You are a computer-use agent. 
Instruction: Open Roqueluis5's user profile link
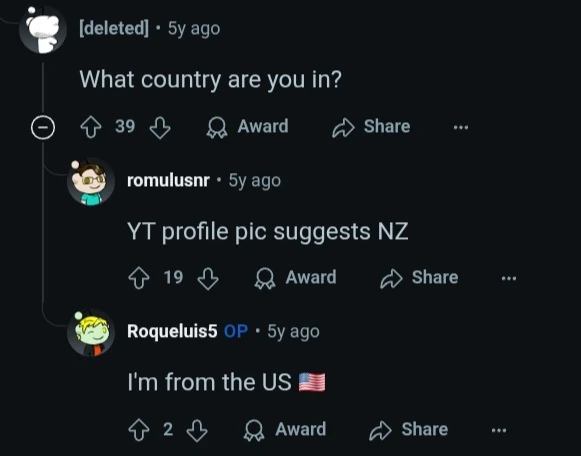point(172,331)
